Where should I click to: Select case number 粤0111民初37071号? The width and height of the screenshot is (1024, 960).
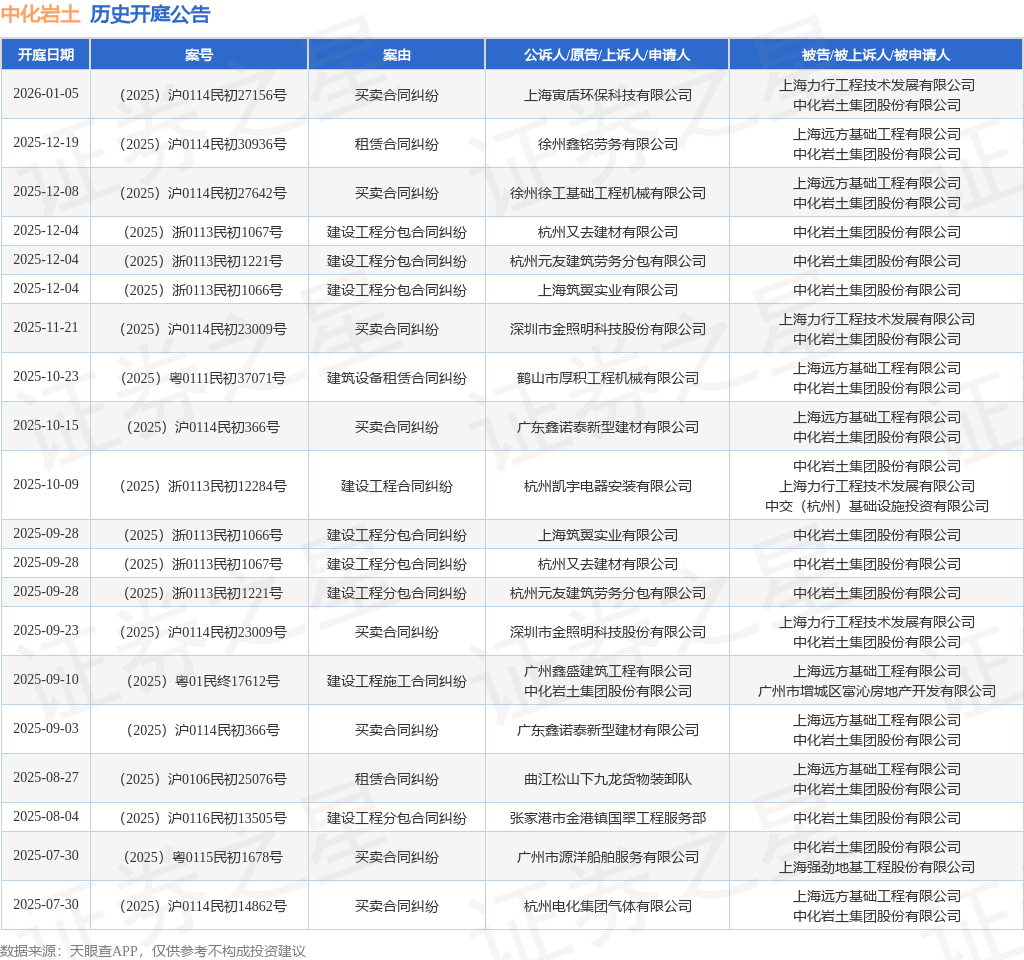(x=202, y=378)
